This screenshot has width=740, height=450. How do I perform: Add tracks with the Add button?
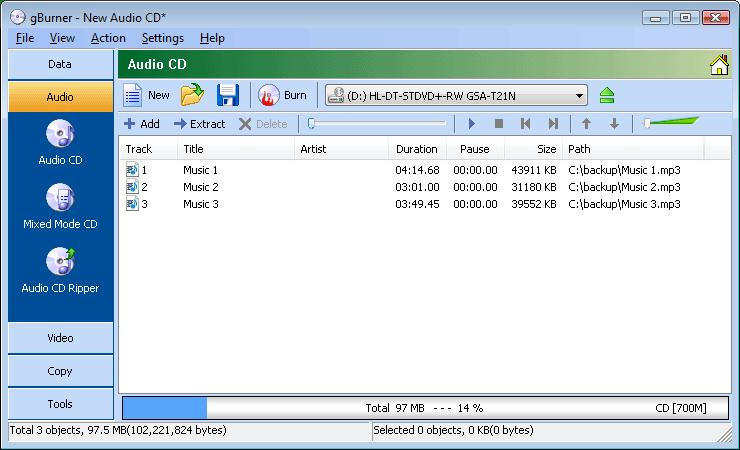142,124
